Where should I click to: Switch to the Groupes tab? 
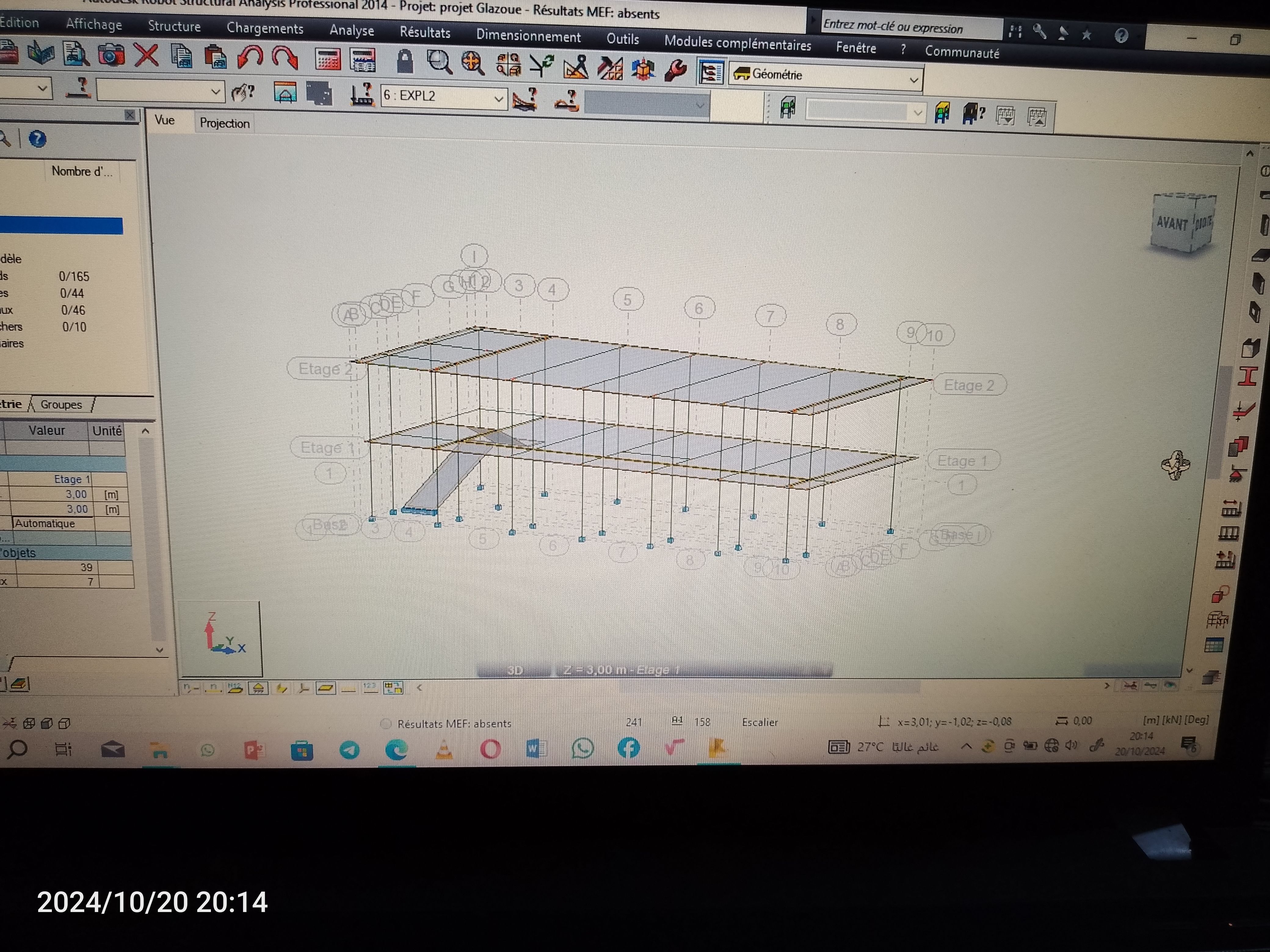[x=61, y=405]
